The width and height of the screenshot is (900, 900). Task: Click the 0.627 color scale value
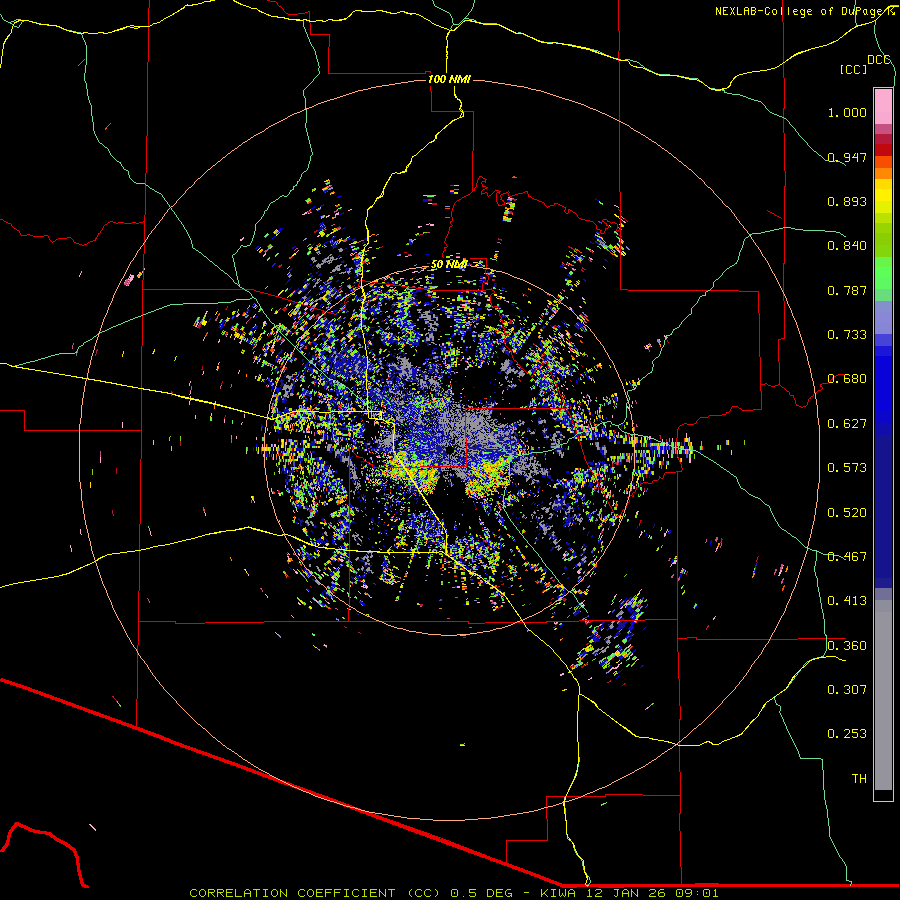(x=847, y=424)
